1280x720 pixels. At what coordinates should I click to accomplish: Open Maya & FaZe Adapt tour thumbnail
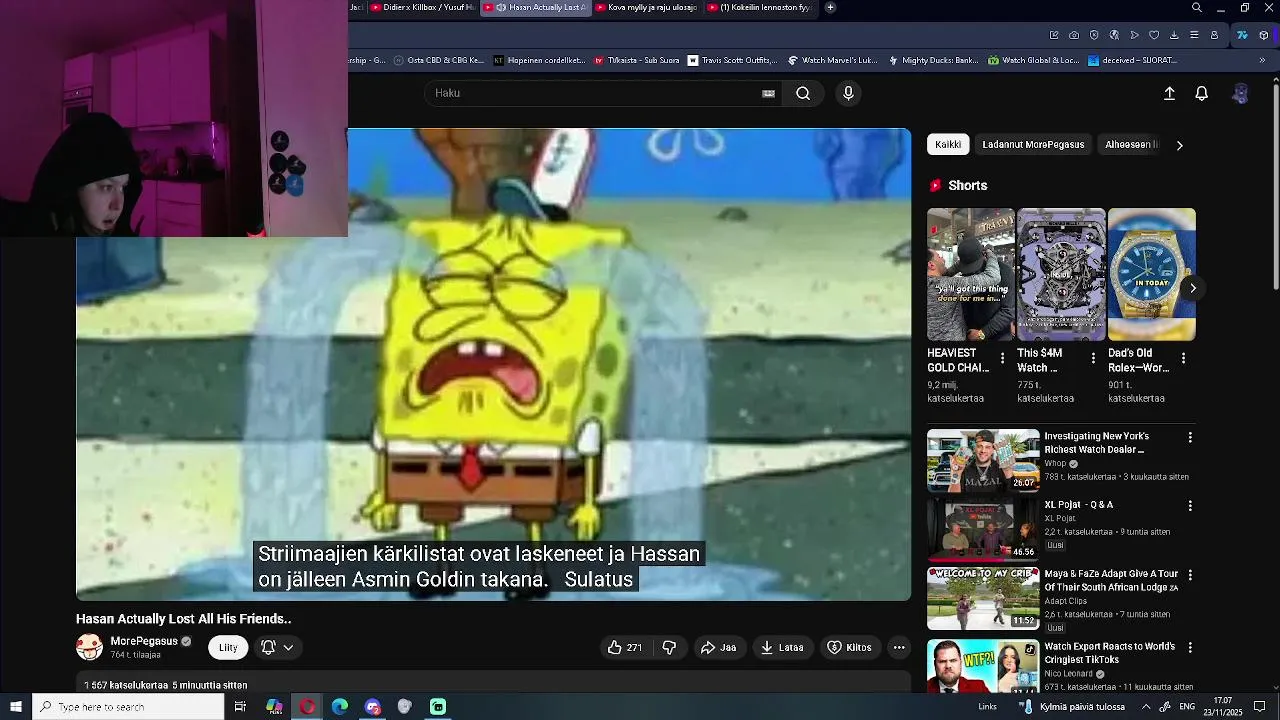coord(983,598)
